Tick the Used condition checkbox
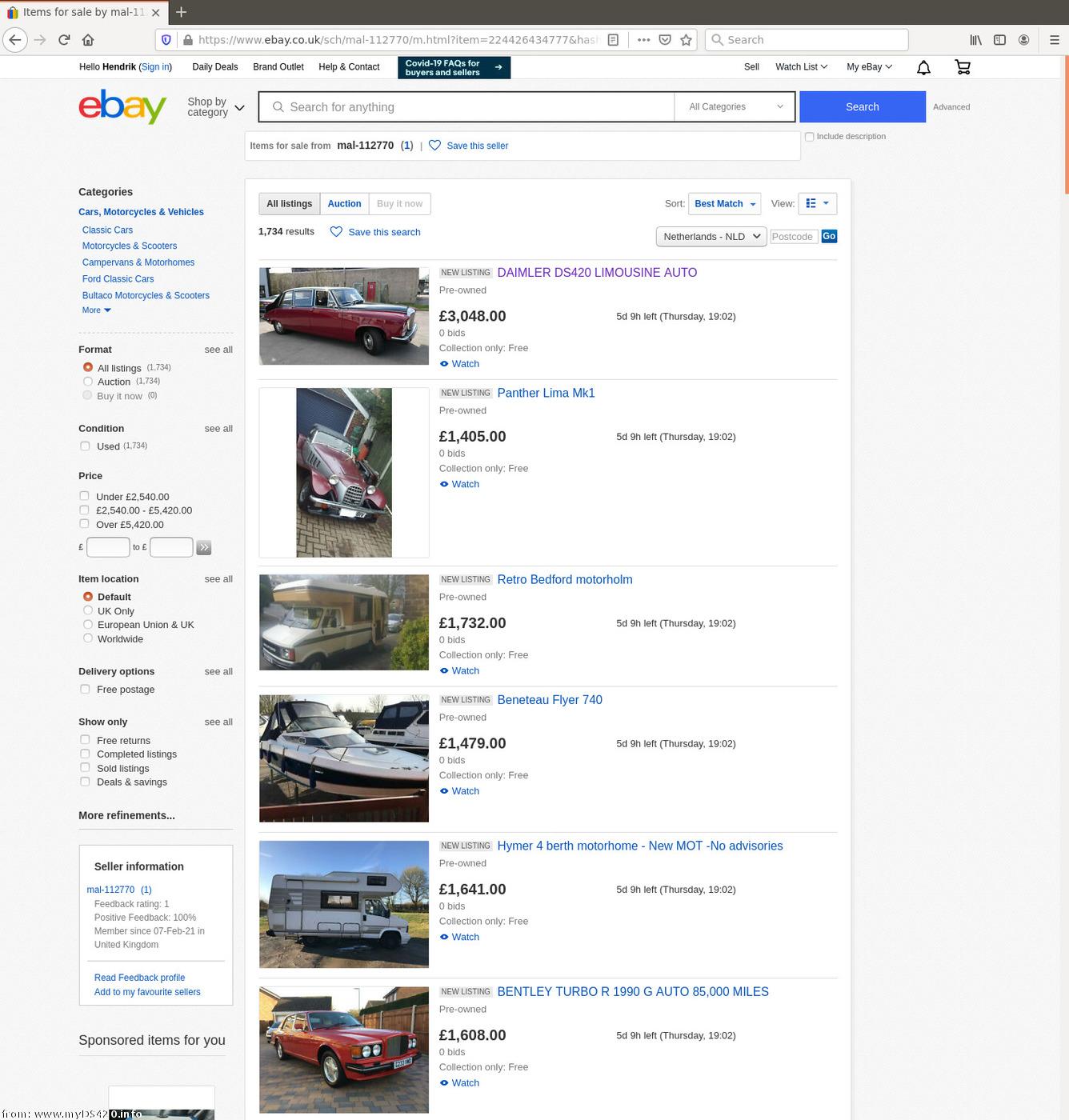This screenshot has width=1069, height=1120. (x=85, y=446)
